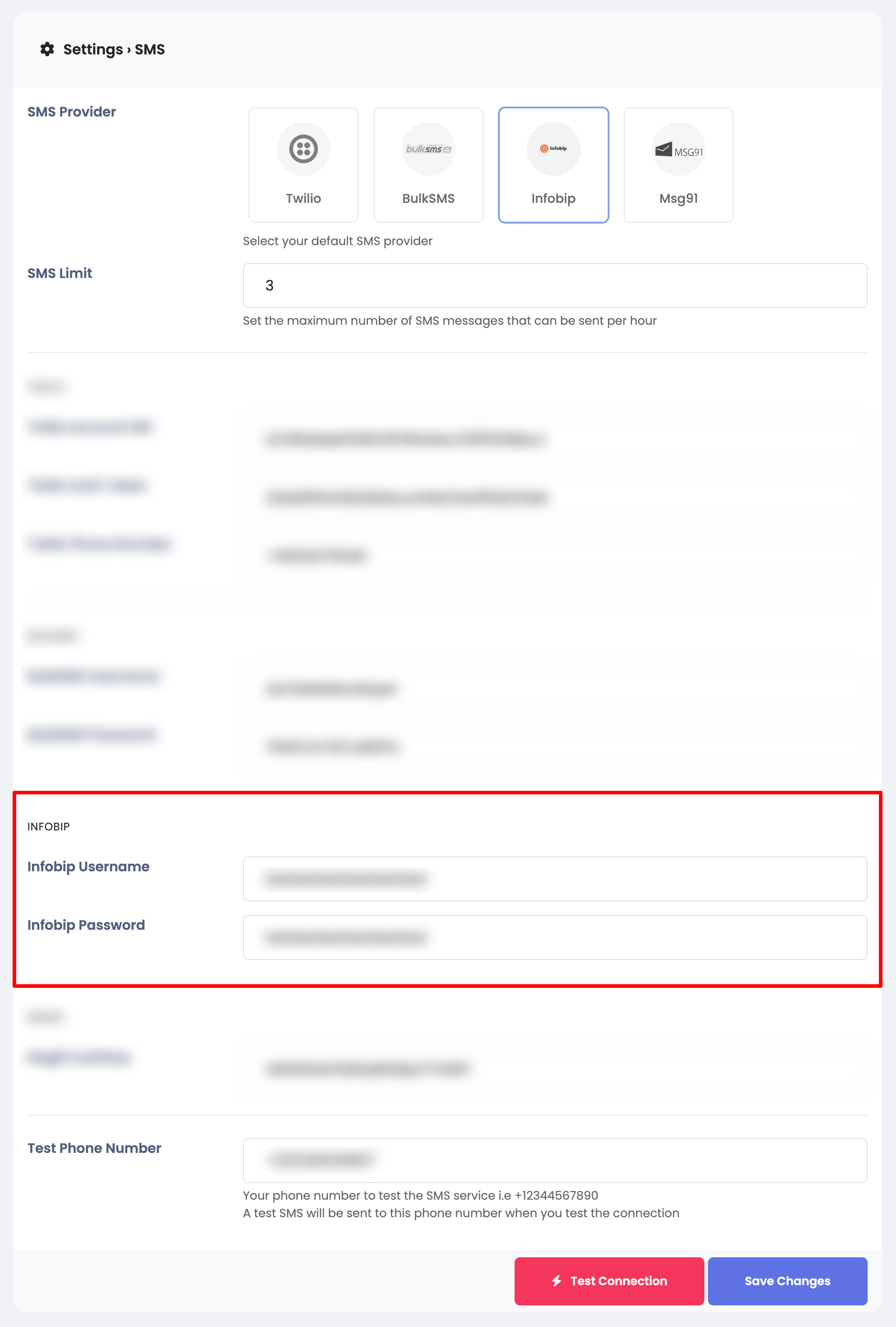Click the Infobip Username label

89,866
